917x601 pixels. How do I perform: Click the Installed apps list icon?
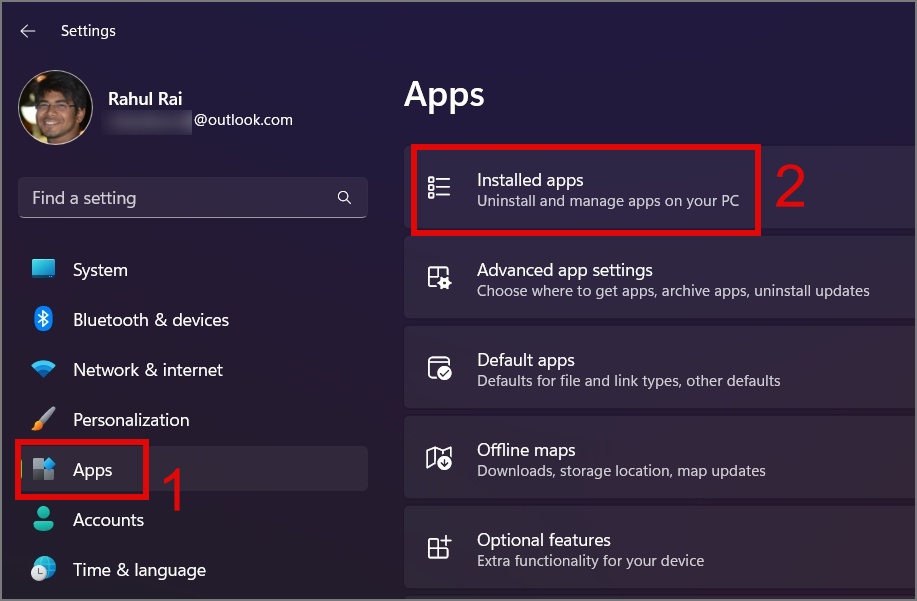point(439,188)
